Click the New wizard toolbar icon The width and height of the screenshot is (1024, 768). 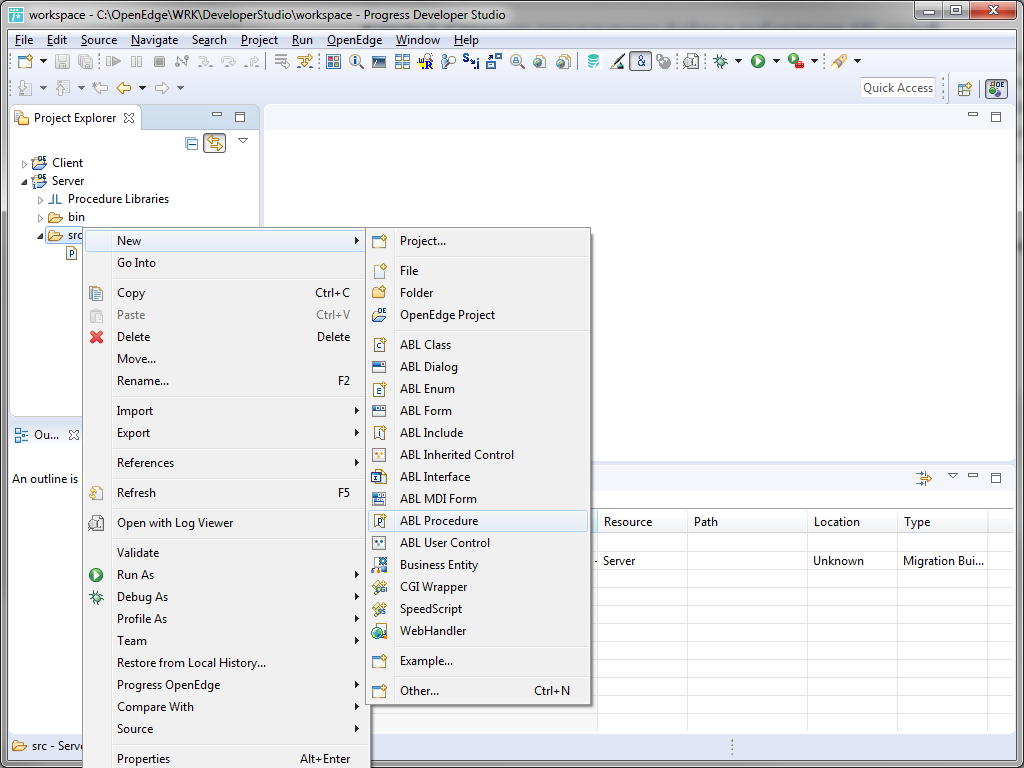coord(25,61)
